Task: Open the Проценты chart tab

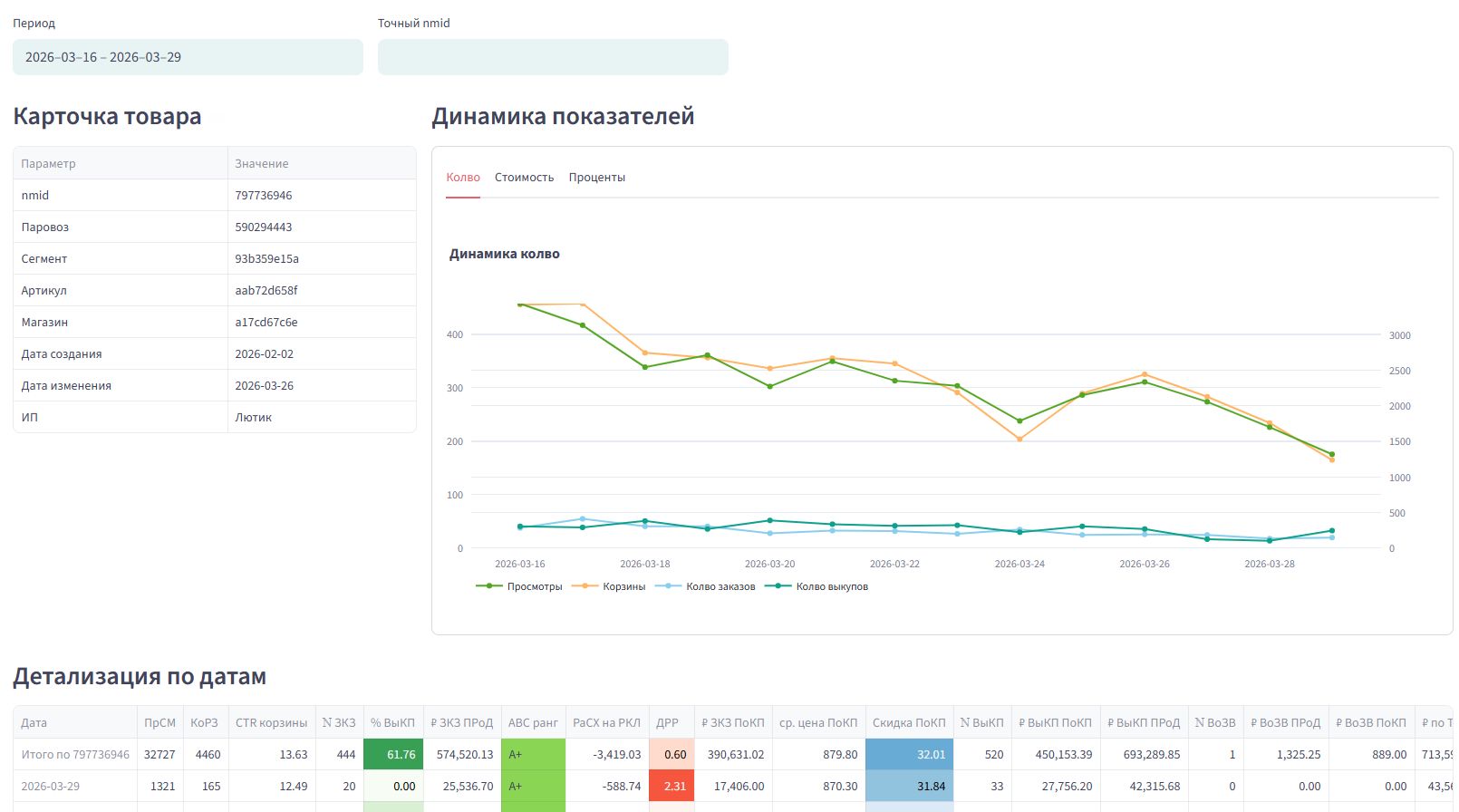Action: 597,178
